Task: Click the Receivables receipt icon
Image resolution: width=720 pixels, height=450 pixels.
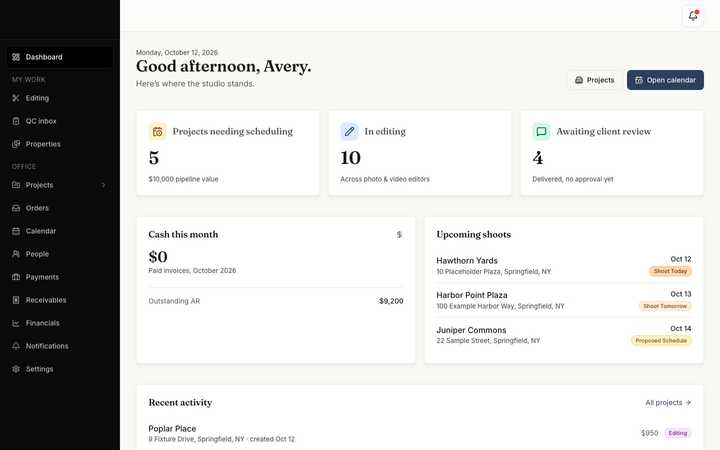Action: [x=16, y=300]
